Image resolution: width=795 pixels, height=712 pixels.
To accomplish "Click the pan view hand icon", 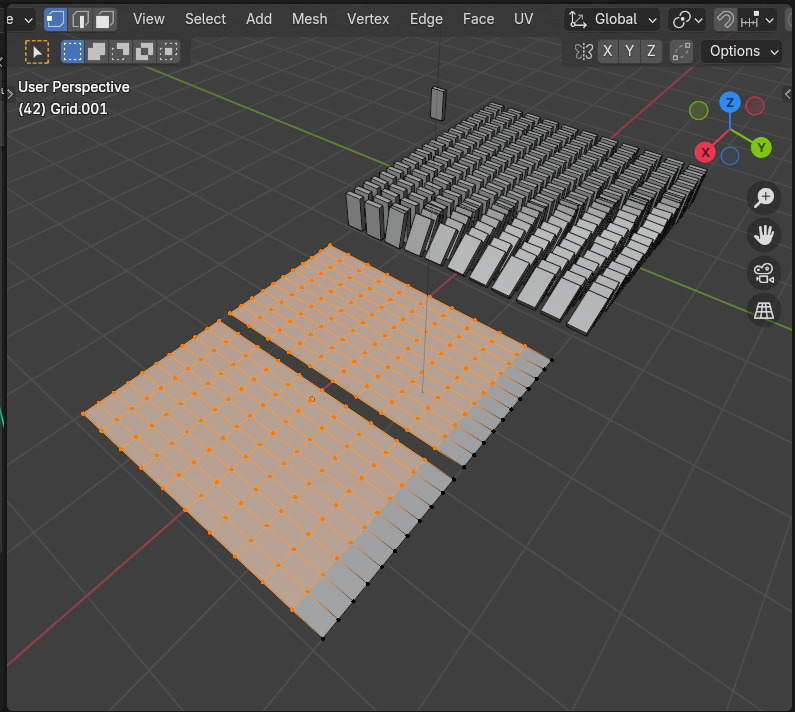I will pos(764,235).
